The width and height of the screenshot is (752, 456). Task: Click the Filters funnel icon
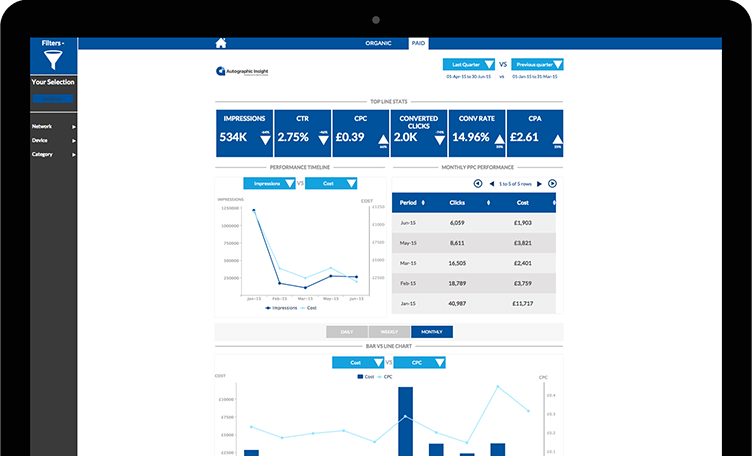[x=52, y=61]
